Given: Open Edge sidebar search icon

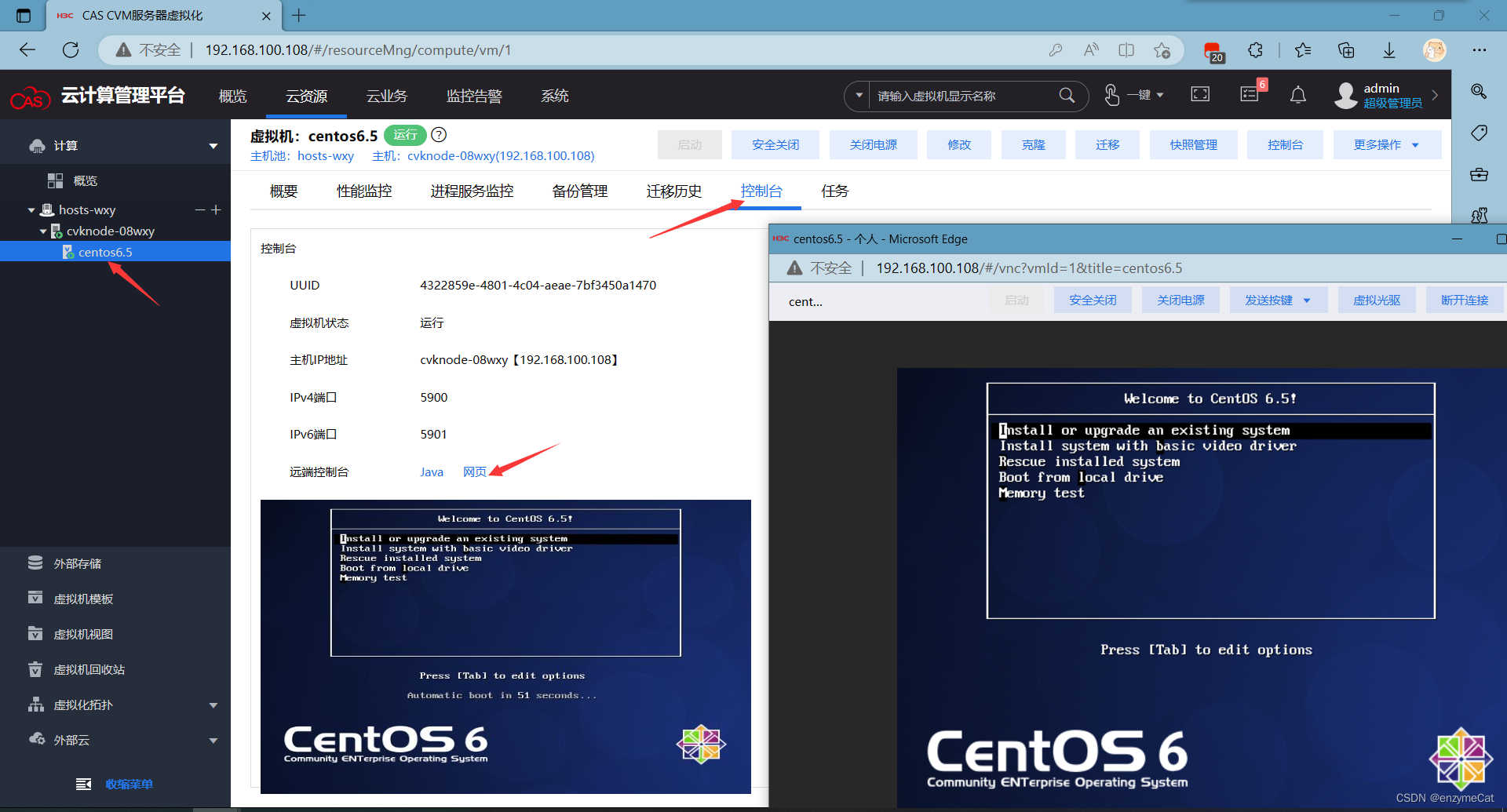Looking at the screenshot, I should tap(1479, 92).
